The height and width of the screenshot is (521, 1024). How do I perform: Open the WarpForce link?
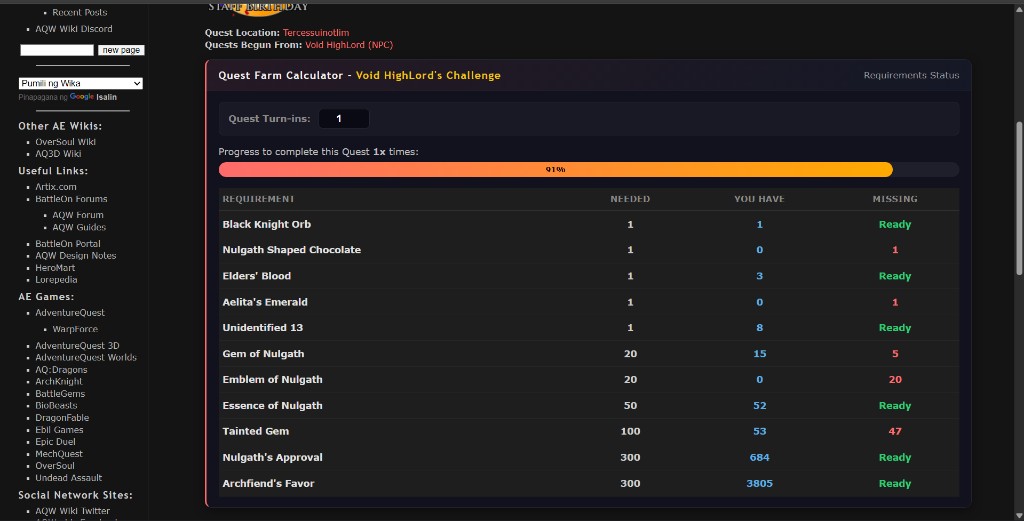75,329
